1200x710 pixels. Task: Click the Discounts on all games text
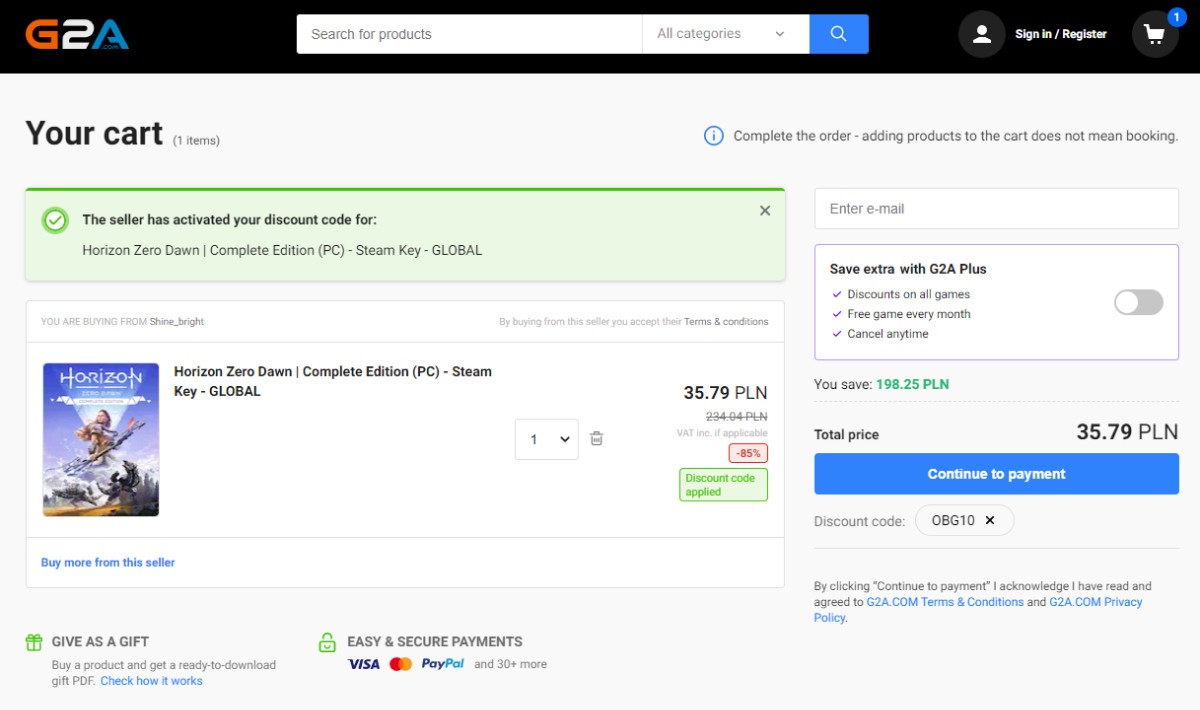click(x=909, y=294)
